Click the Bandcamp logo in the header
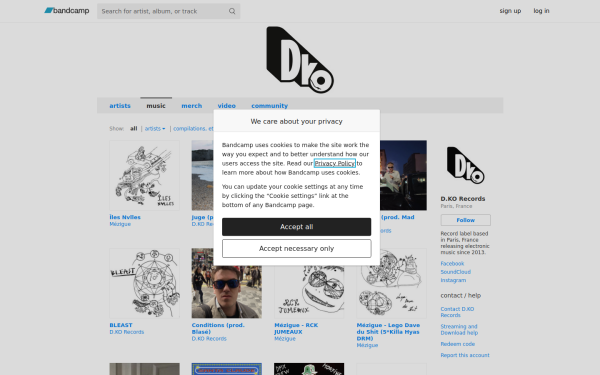The image size is (600, 375). (67, 11)
